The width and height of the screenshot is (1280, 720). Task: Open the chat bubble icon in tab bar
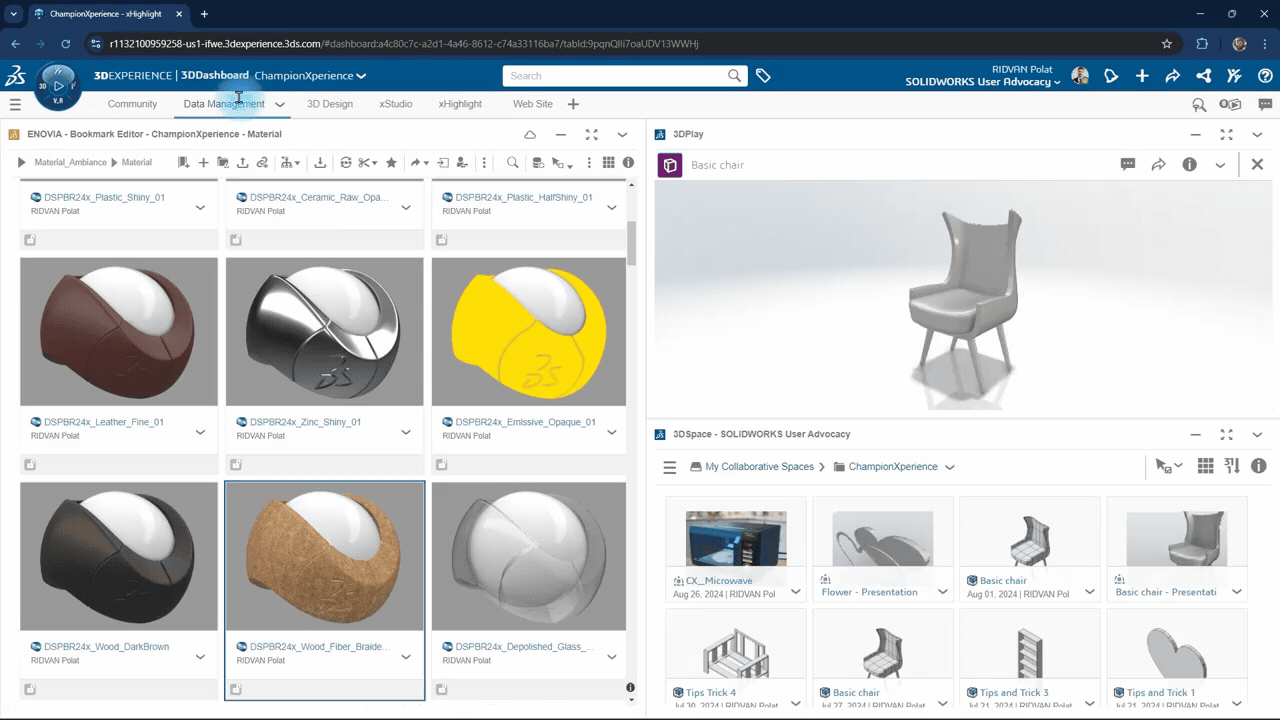[x=1265, y=104]
